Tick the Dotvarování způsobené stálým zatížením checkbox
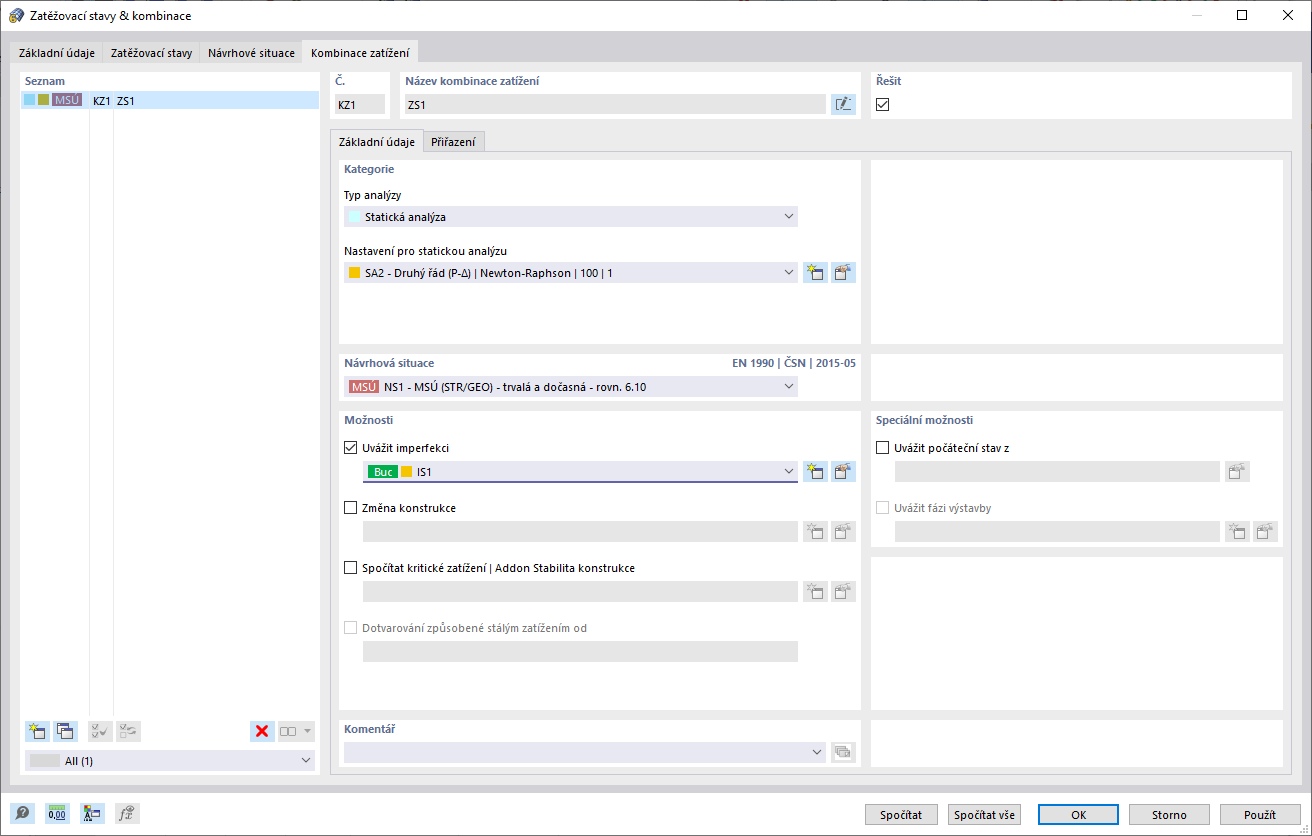The width and height of the screenshot is (1312, 836). [x=350, y=628]
